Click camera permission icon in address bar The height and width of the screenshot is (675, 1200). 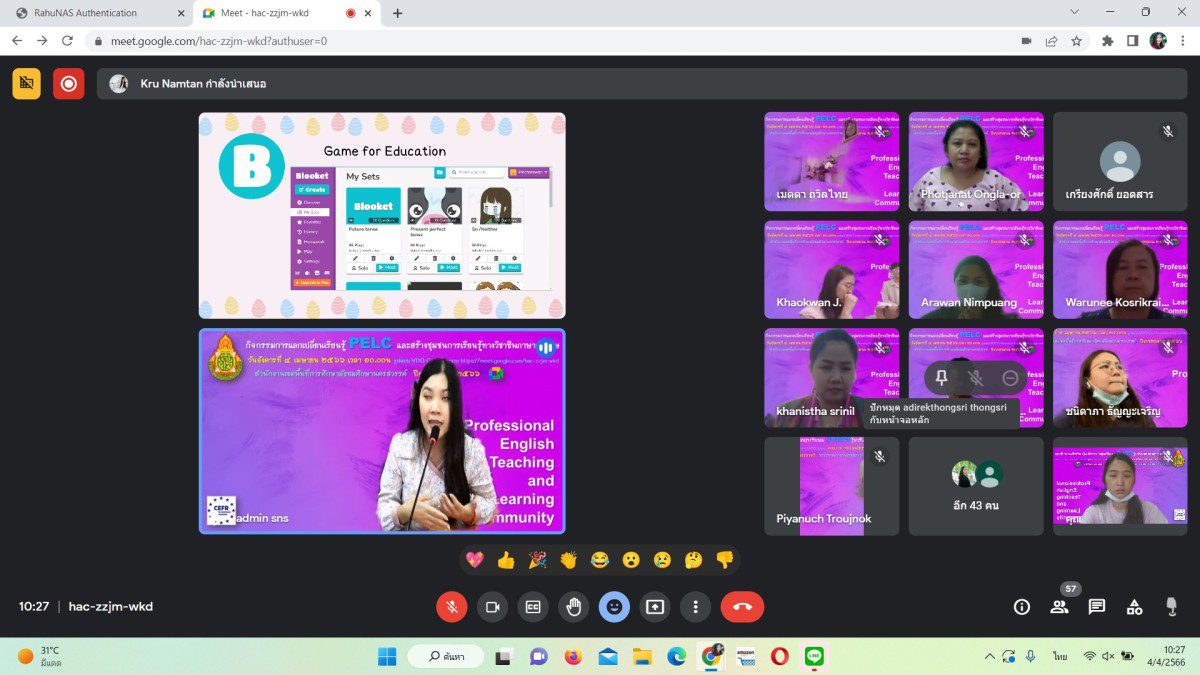[x=1026, y=41]
